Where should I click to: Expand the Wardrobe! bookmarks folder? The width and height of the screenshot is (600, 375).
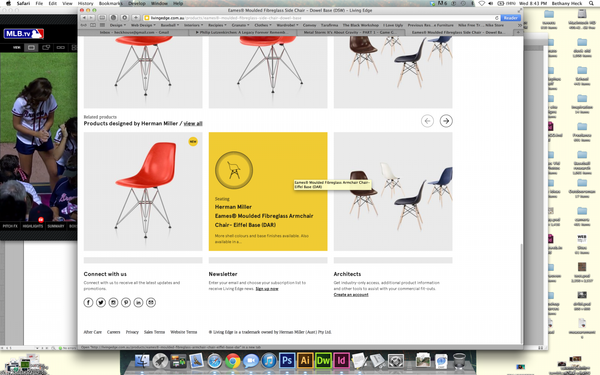(287, 25)
